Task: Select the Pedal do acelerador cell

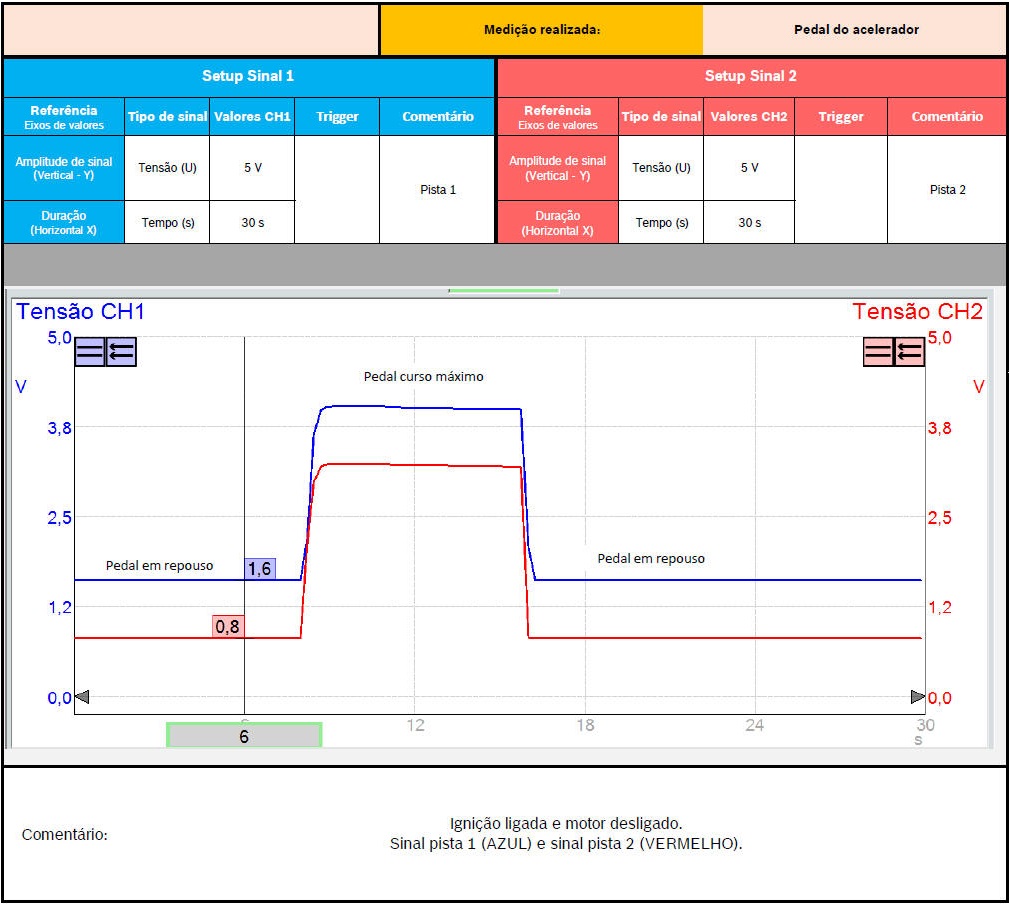Action: pos(856,30)
